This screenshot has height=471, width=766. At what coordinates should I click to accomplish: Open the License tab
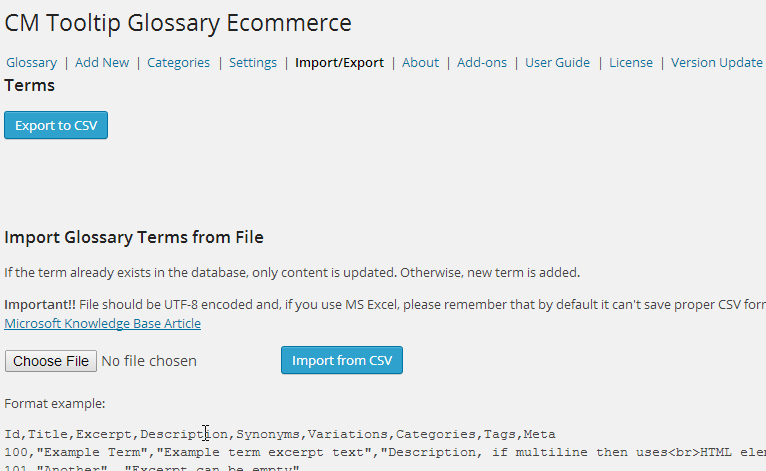631,63
